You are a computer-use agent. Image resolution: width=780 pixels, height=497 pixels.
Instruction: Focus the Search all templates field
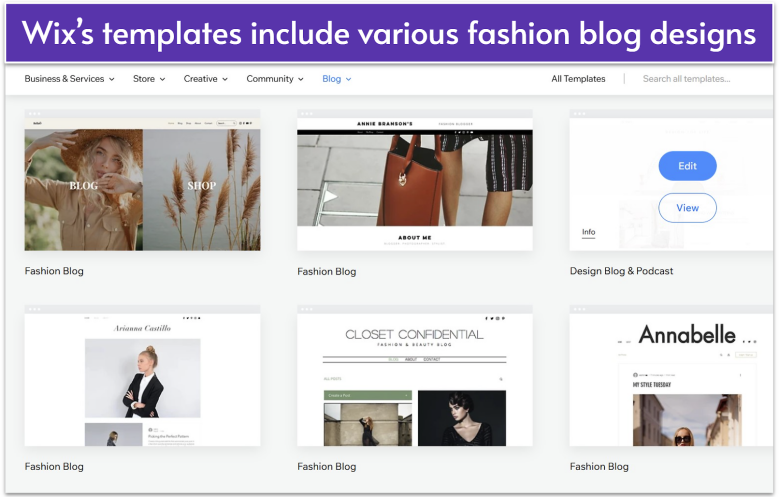pos(686,79)
